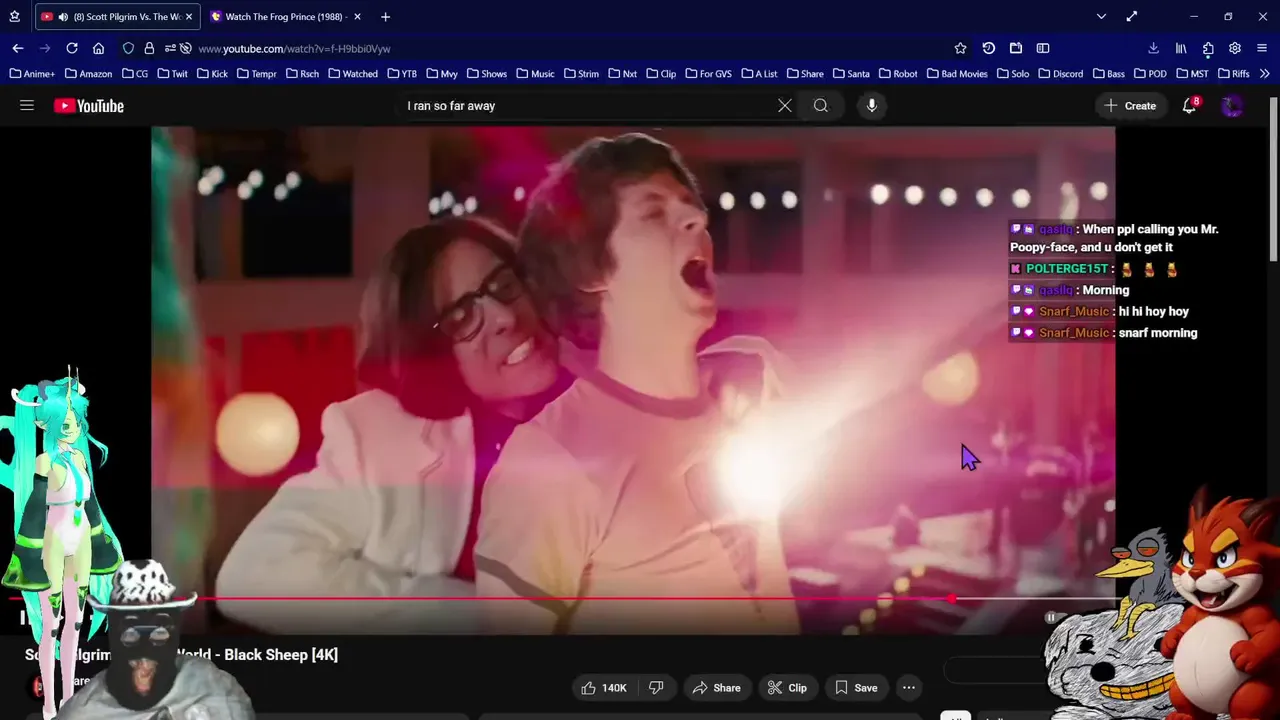Viewport: 1280px width, 720px height.
Task: Open the pinned tab icon at far left
Action: tap(14, 17)
